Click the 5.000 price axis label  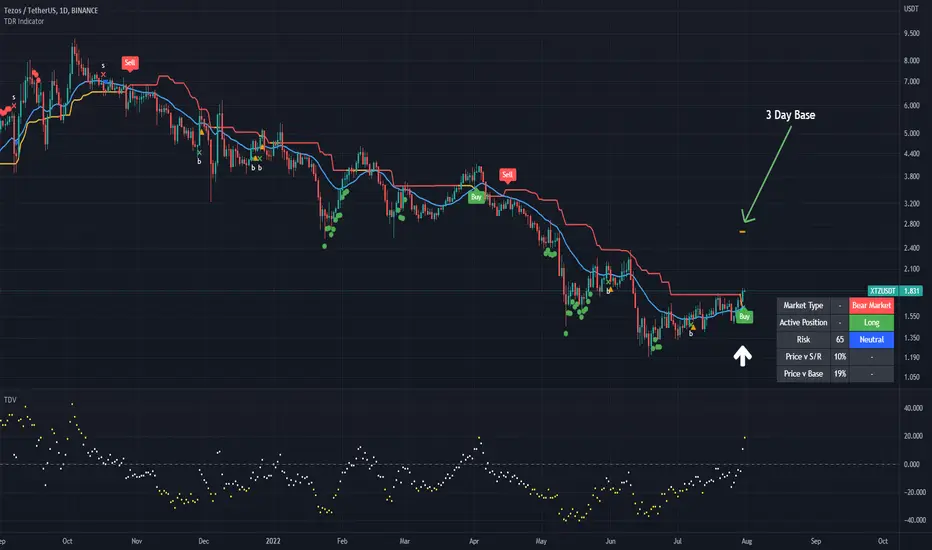click(911, 133)
